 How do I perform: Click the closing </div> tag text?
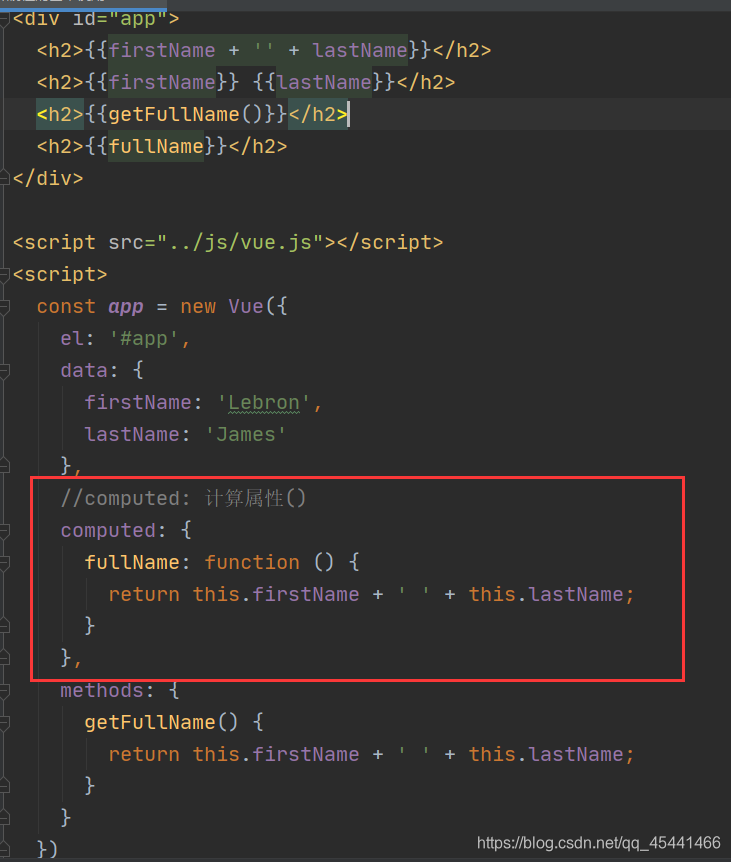pyautogui.click(x=48, y=178)
